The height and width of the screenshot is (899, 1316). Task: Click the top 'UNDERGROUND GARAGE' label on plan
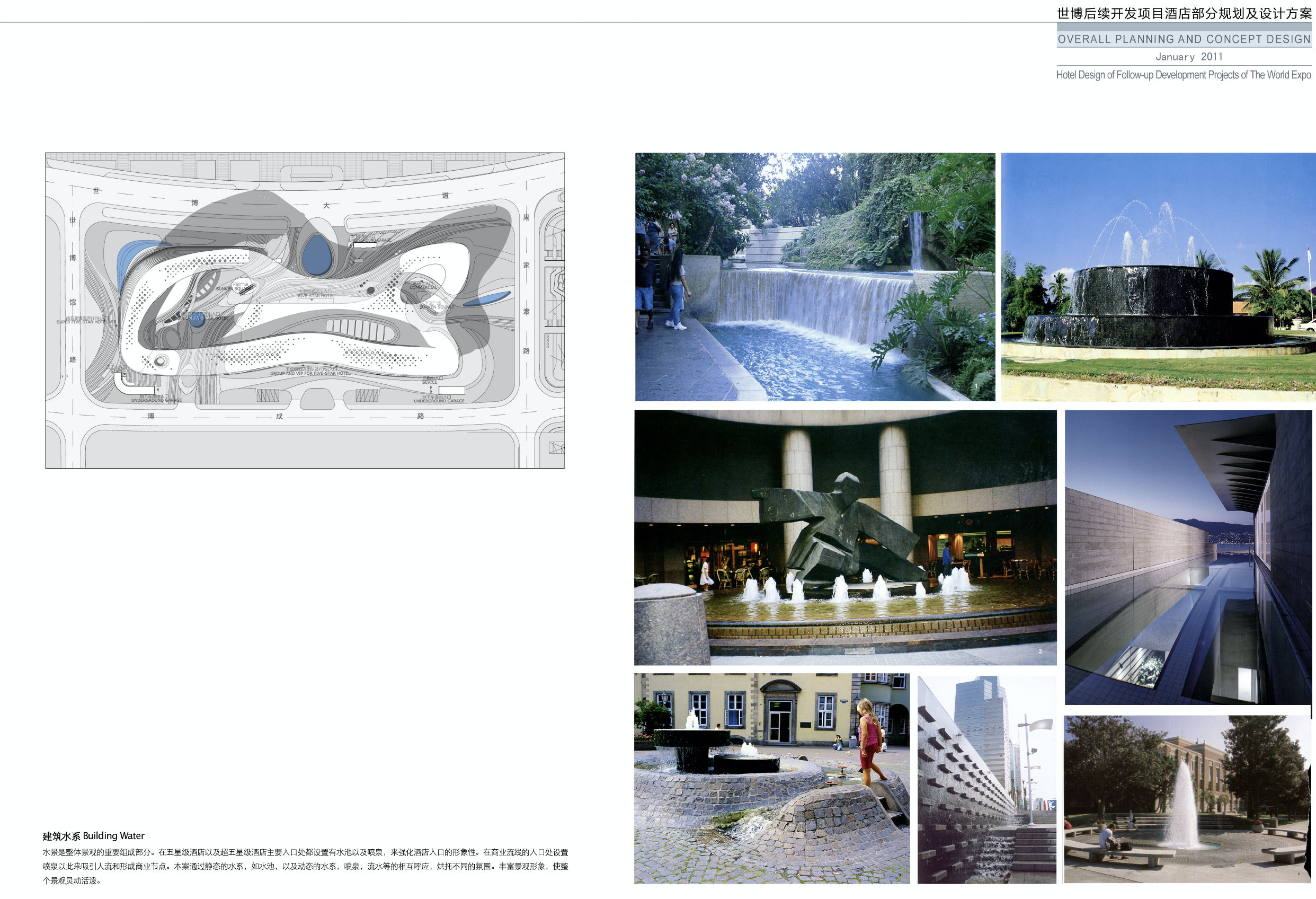point(370,240)
